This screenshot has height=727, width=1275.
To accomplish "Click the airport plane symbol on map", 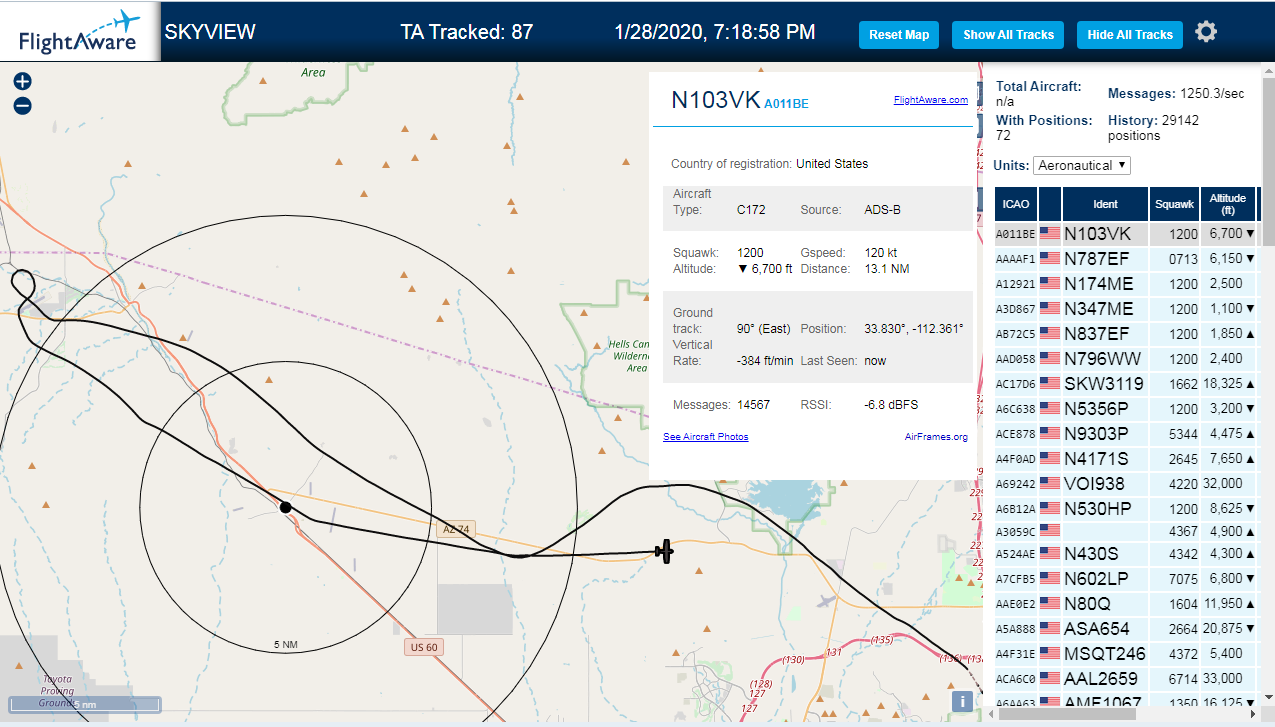I will coord(827,600).
